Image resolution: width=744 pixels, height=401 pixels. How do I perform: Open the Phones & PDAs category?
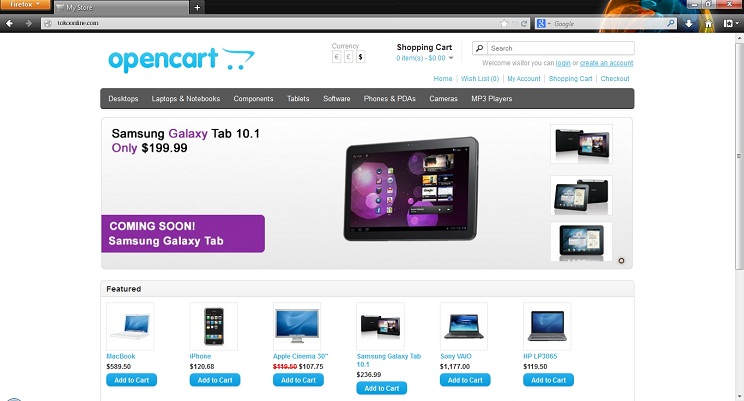[390, 99]
